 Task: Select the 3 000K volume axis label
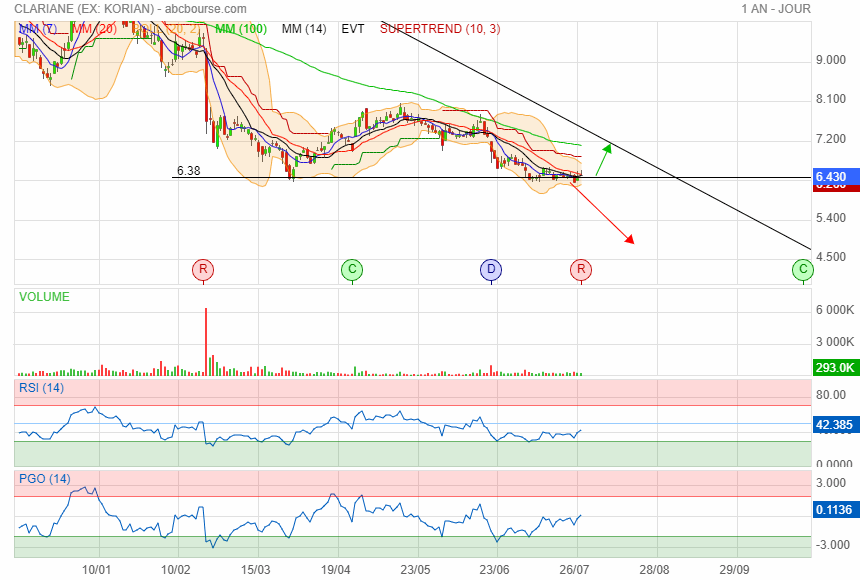(x=835, y=342)
